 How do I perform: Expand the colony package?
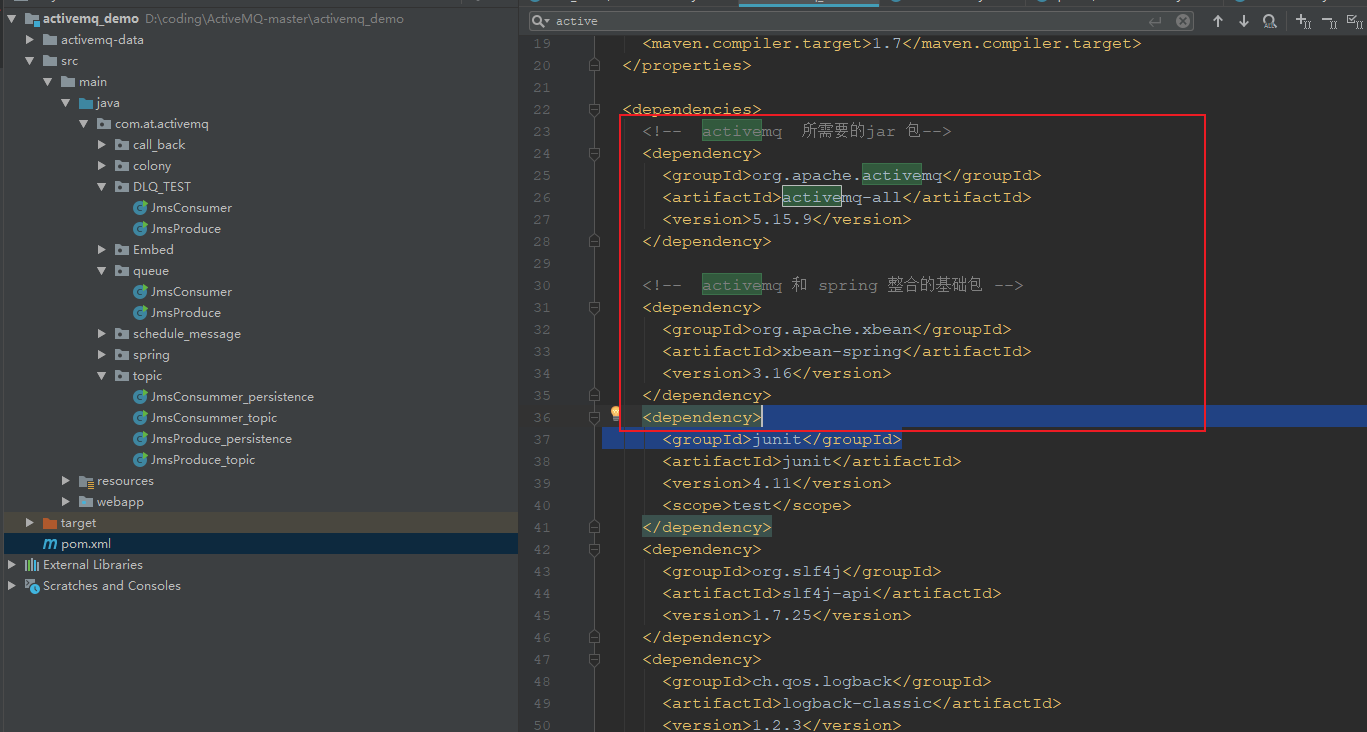[x=102, y=166]
